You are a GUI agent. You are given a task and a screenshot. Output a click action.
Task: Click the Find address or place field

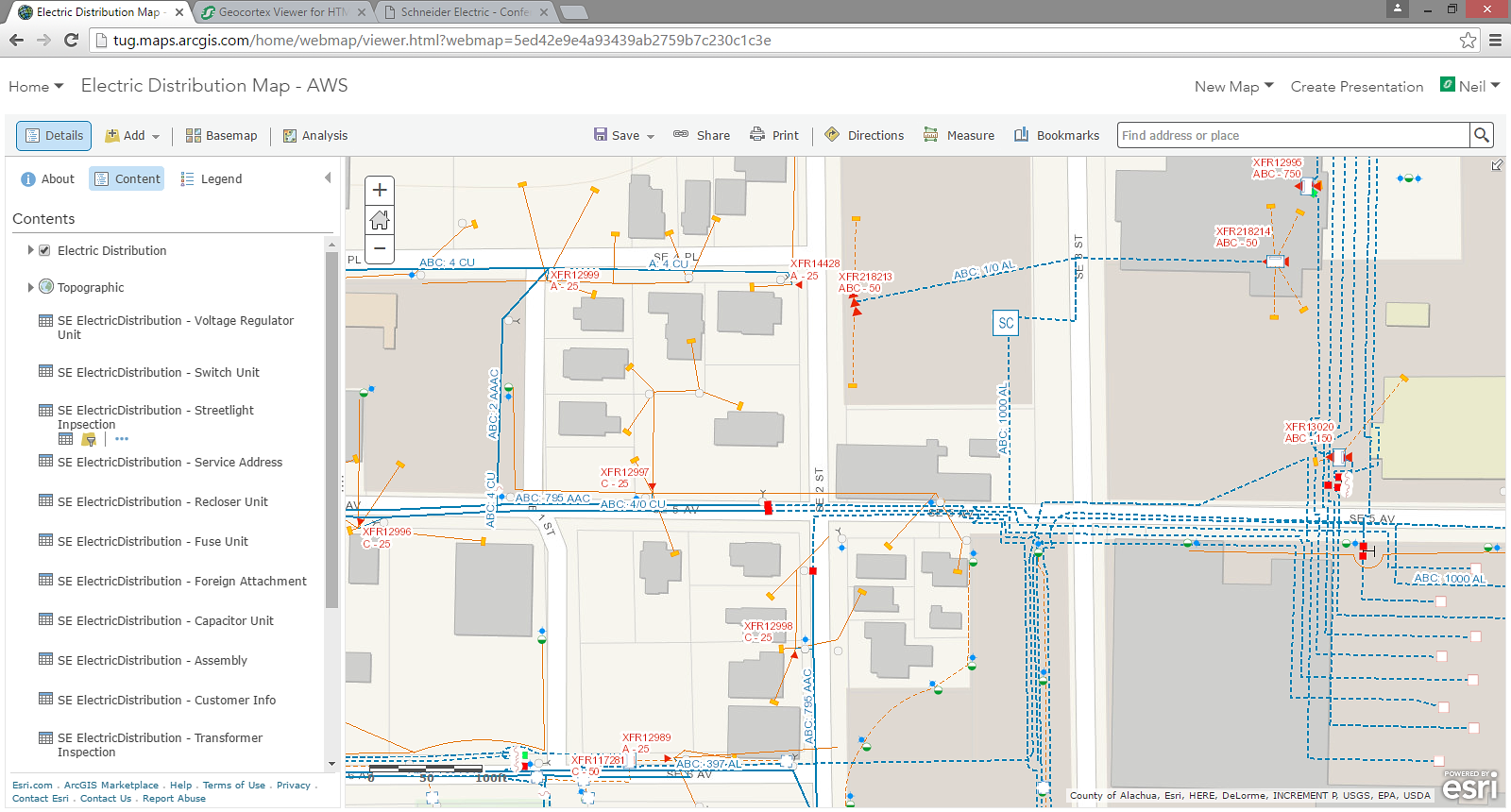pyautogui.click(x=1292, y=136)
